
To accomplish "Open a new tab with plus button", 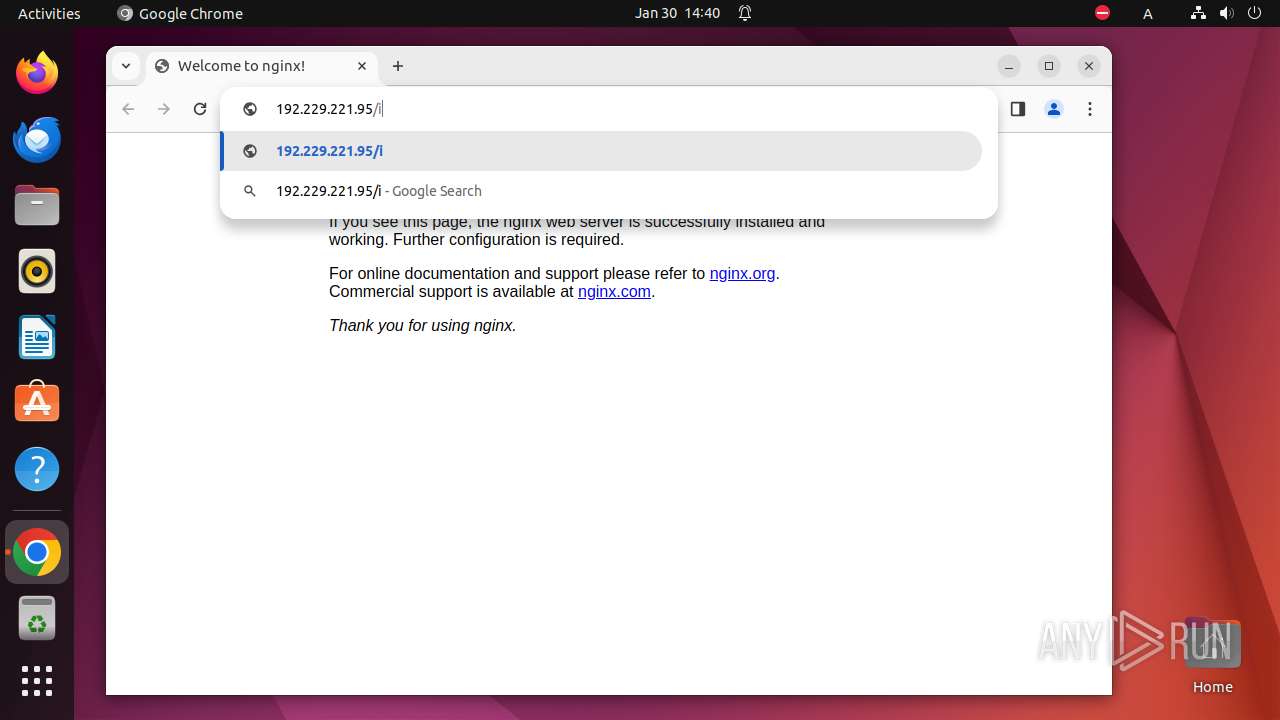I will tap(398, 66).
